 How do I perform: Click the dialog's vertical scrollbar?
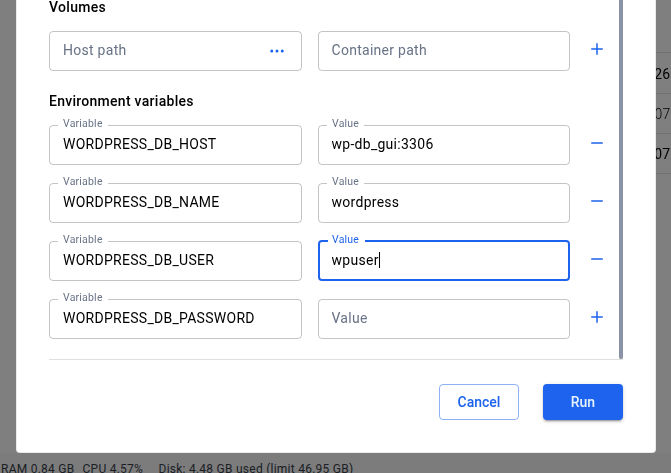pyautogui.click(x=622, y=180)
